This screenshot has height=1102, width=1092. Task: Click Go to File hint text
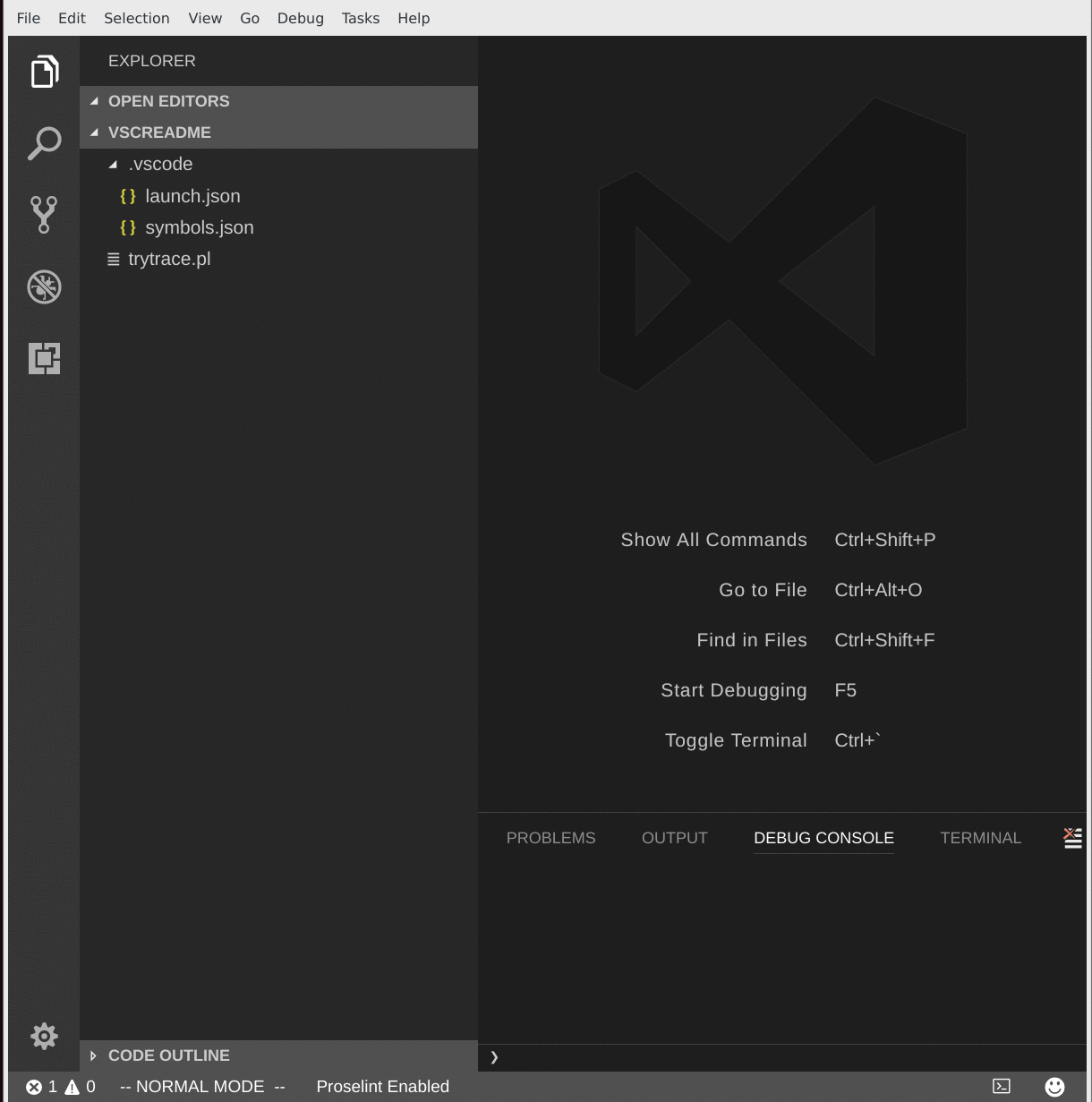click(764, 590)
